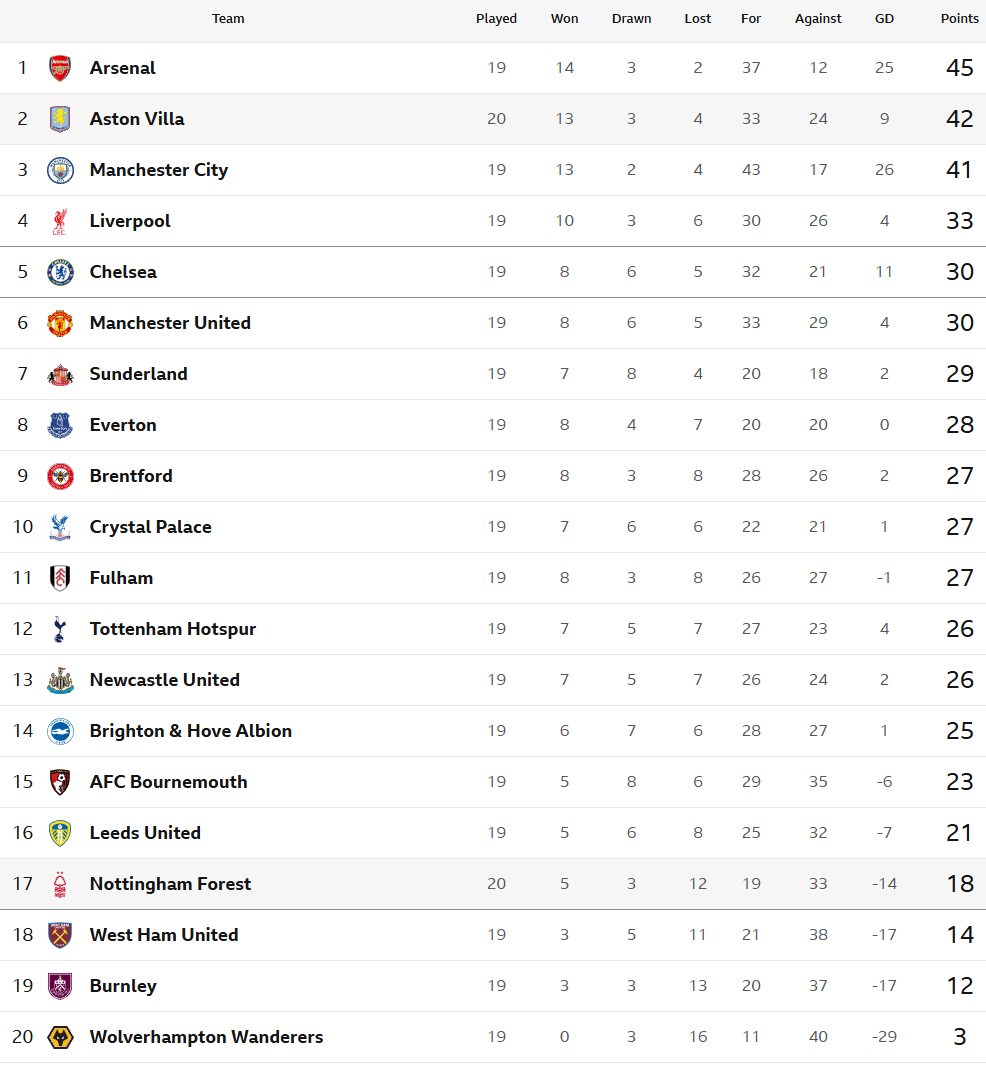986x1066 pixels.
Task: Click the Tottenham Hotspur cockerel badge
Action: [60, 629]
